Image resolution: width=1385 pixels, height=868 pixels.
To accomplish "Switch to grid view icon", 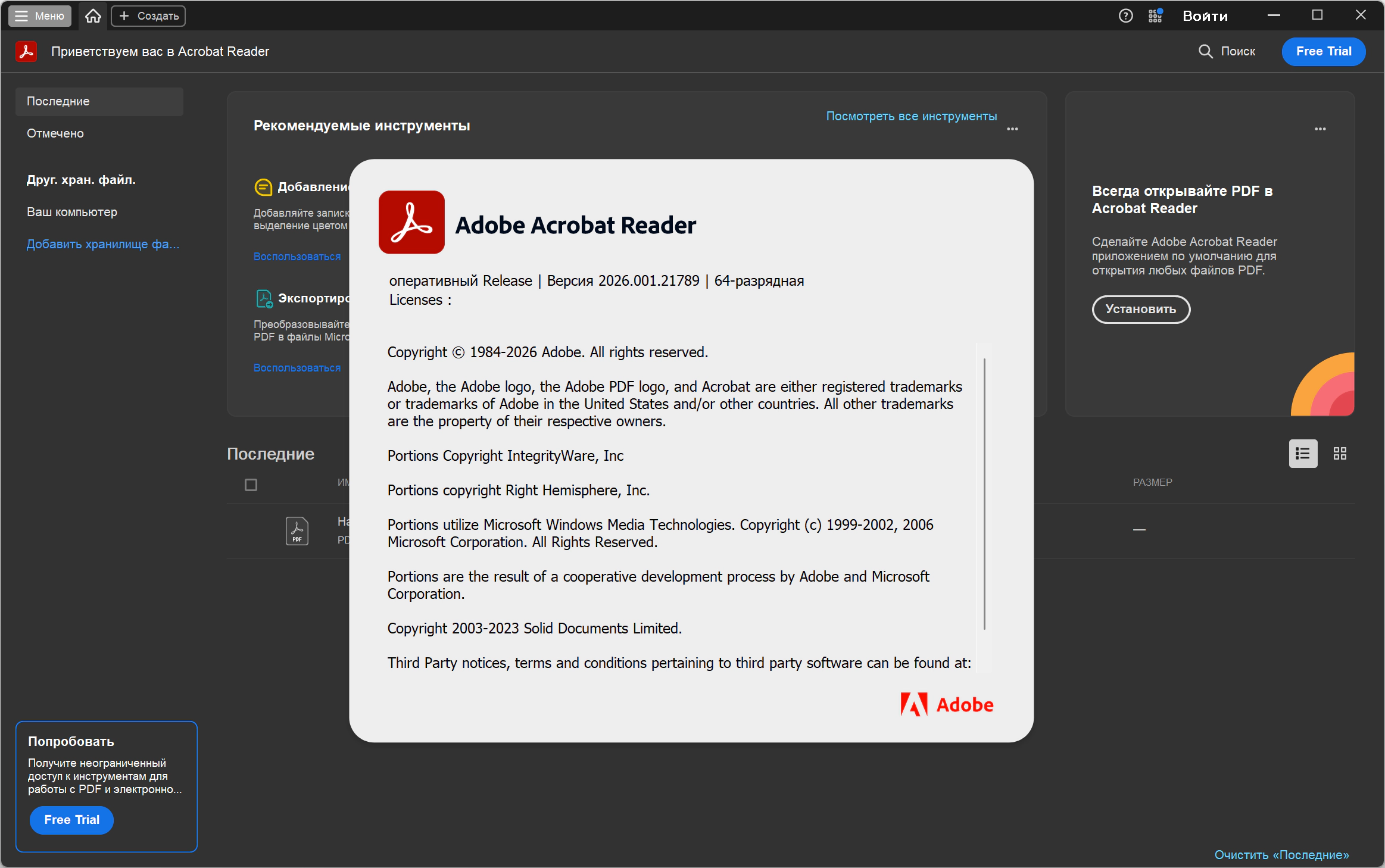I will tap(1340, 454).
